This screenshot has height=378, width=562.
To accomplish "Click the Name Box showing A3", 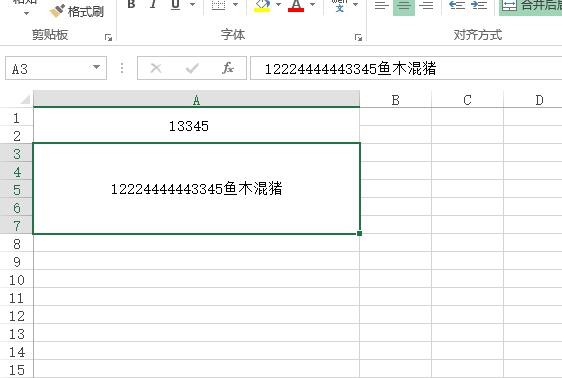I will [x=56, y=68].
